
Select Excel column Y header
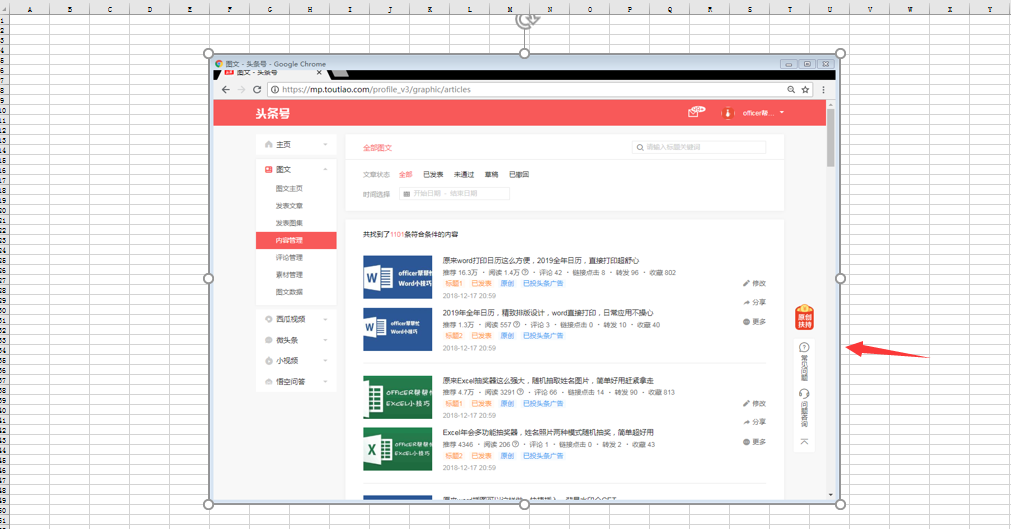click(989, 9)
